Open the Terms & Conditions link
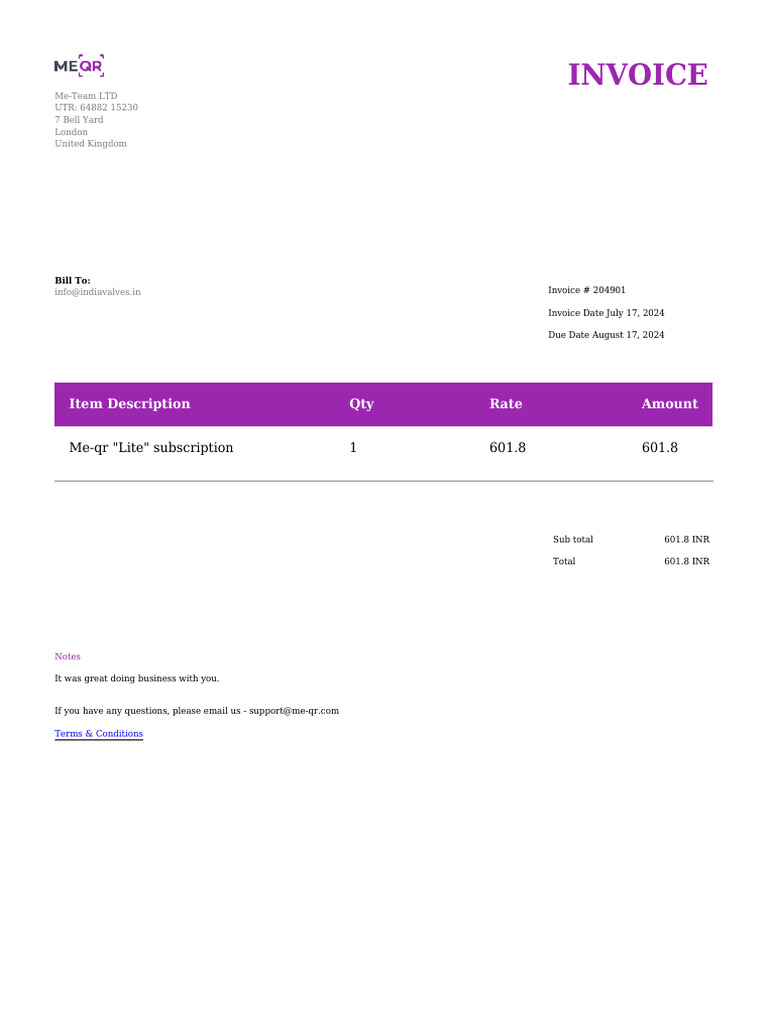Viewport: 768px width, 1024px height. pos(99,733)
